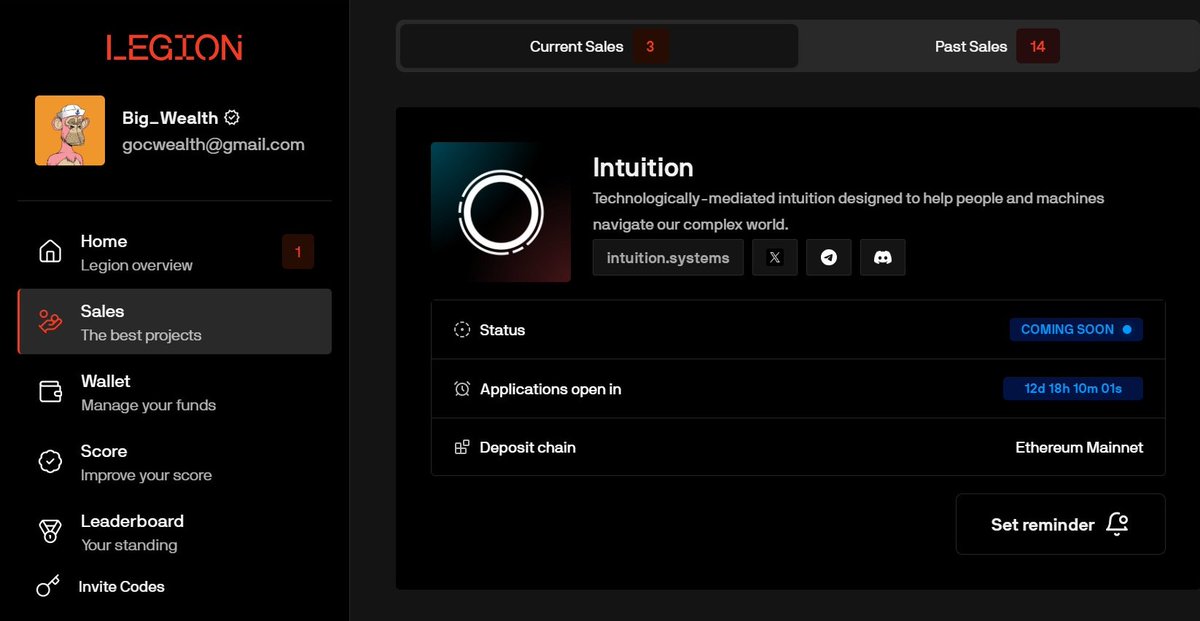Click the Big_Wealth username
This screenshot has height=621, width=1200.
click(170, 118)
